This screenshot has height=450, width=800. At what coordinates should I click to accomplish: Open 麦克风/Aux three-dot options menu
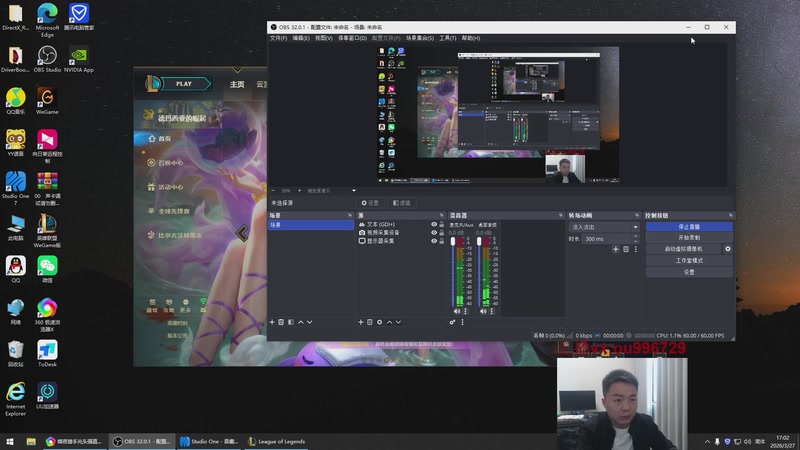[x=465, y=311]
